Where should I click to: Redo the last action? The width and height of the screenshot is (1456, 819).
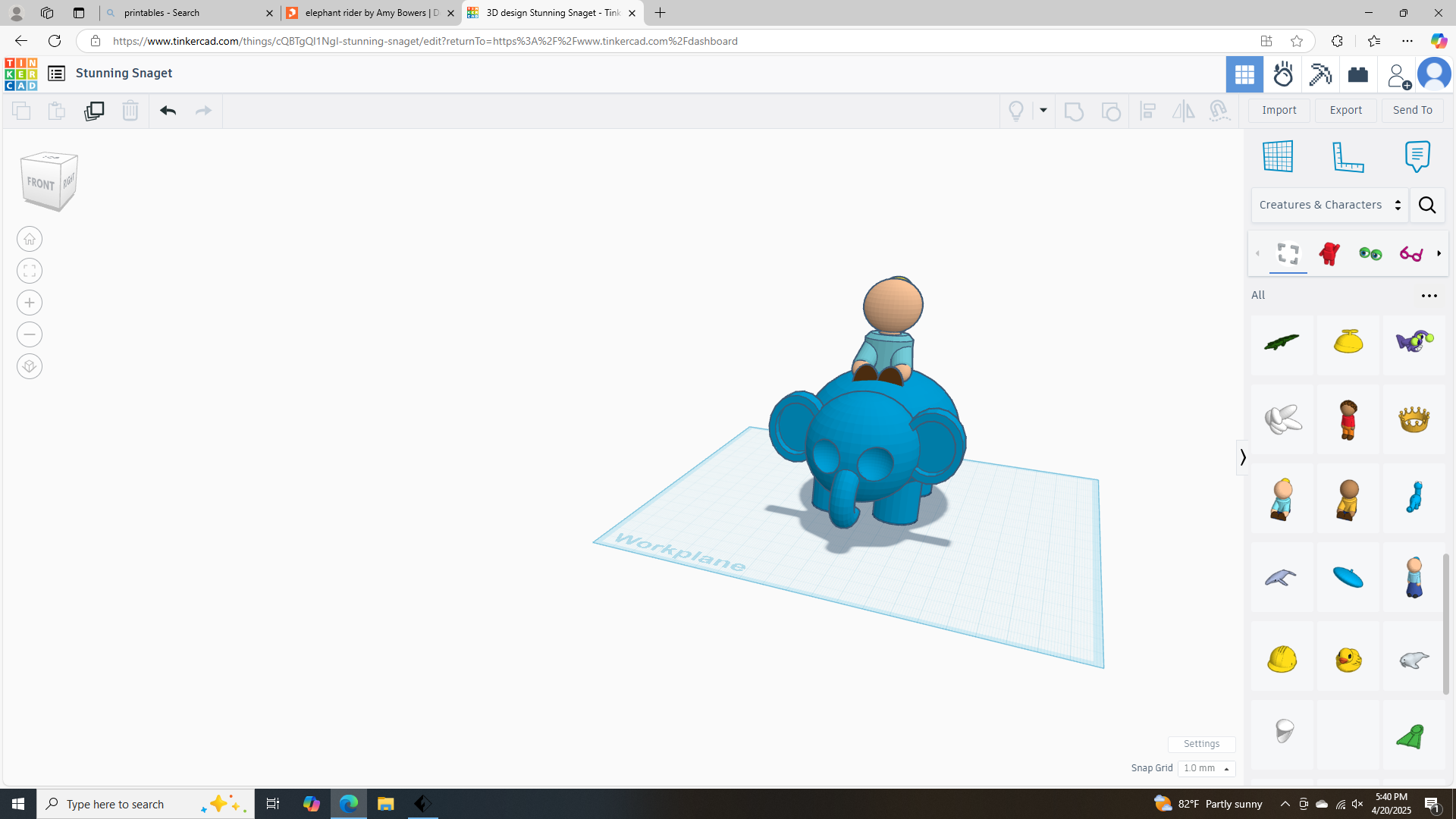pyautogui.click(x=203, y=111)
